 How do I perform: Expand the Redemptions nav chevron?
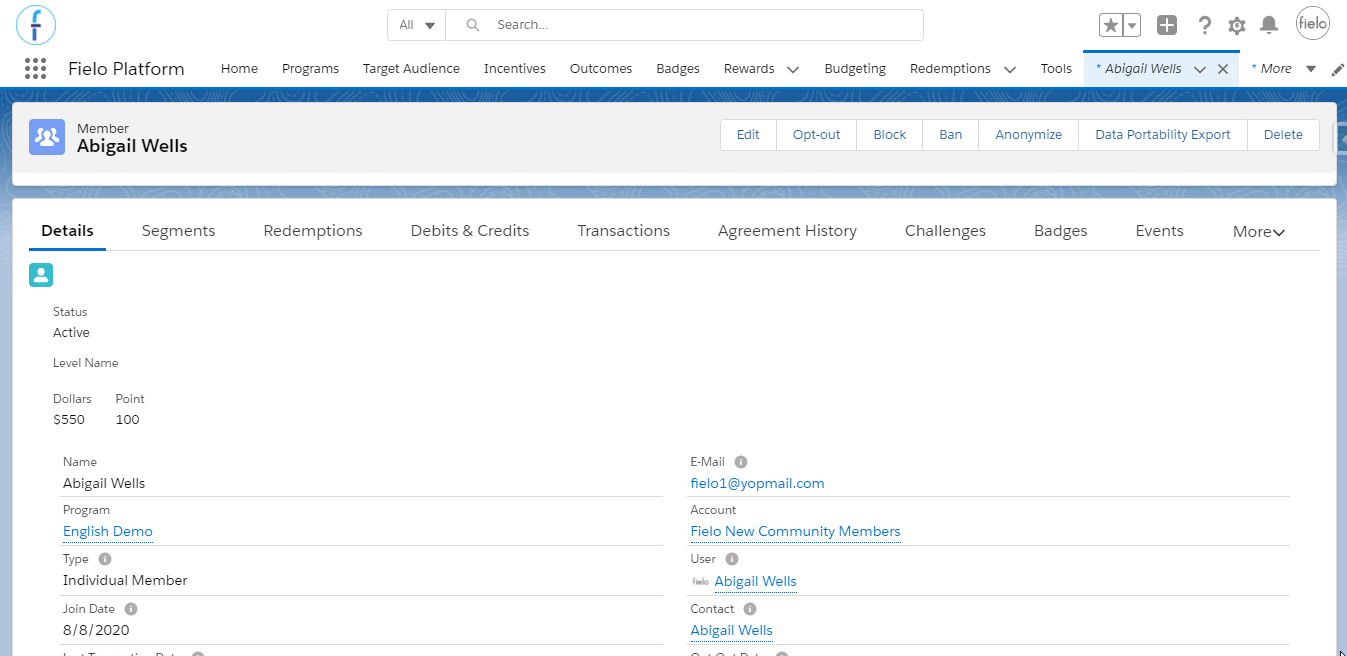click(x=1009, y=69)
